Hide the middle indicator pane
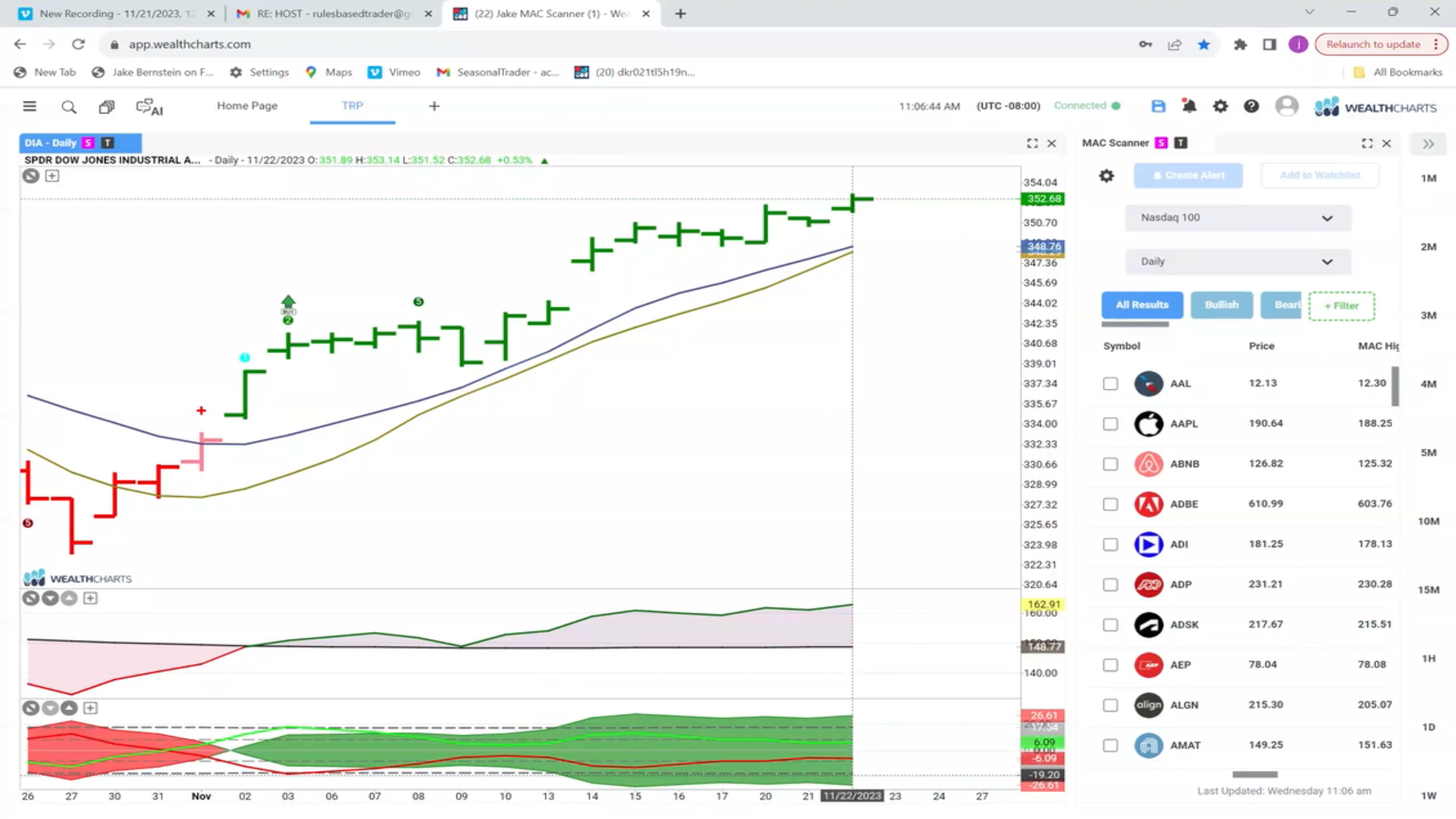1456x819 pixels. (x=30, y=598)
